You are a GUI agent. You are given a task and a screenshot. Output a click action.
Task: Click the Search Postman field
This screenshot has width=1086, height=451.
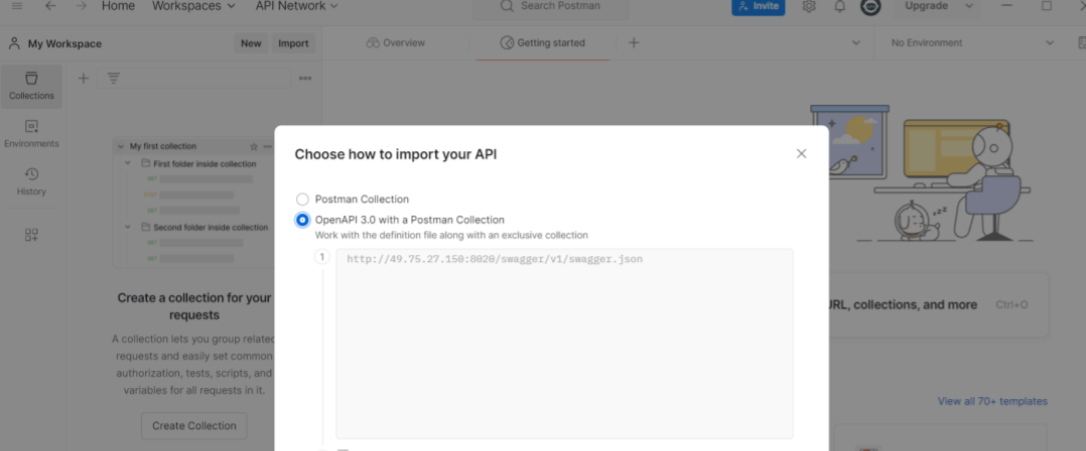click(550, 7)
